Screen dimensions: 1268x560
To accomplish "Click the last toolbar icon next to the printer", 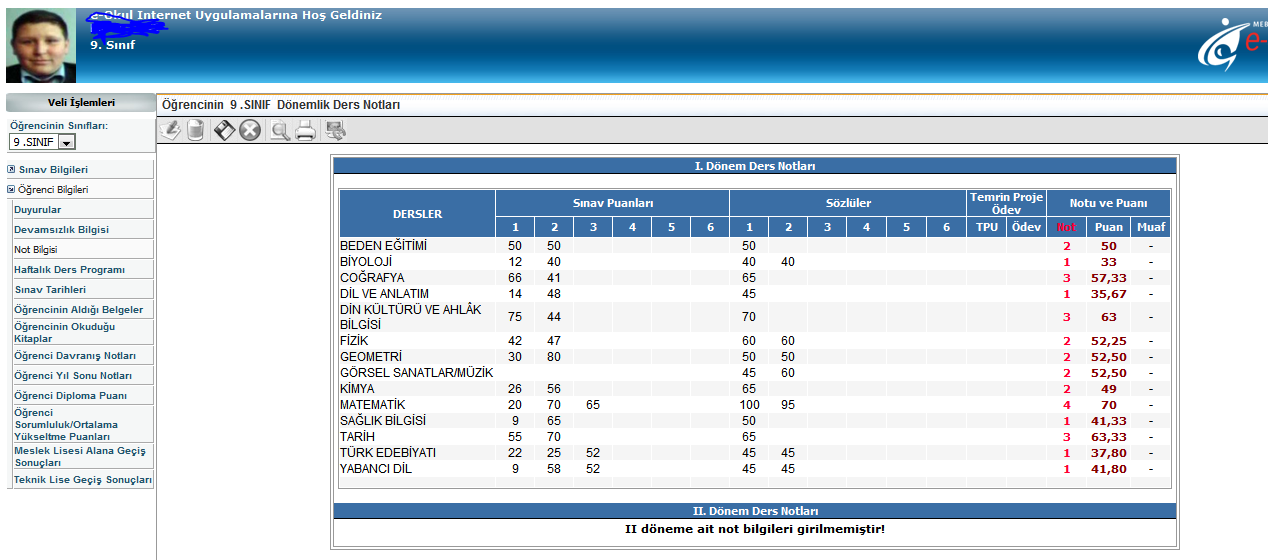I will point(335,130).
